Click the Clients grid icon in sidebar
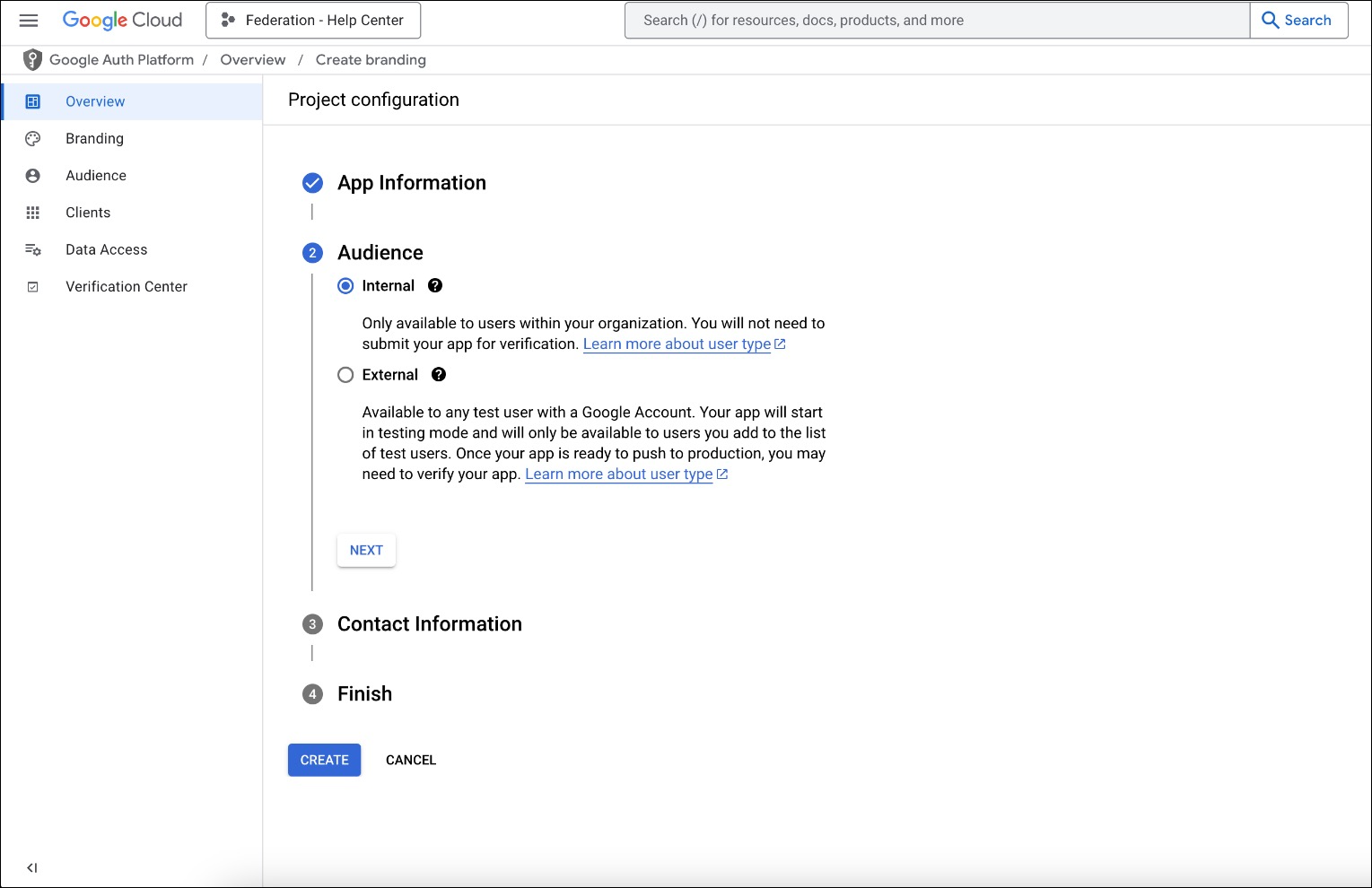Image resolution: width=1372 pixels, height=888 pixels. (32, 212)
